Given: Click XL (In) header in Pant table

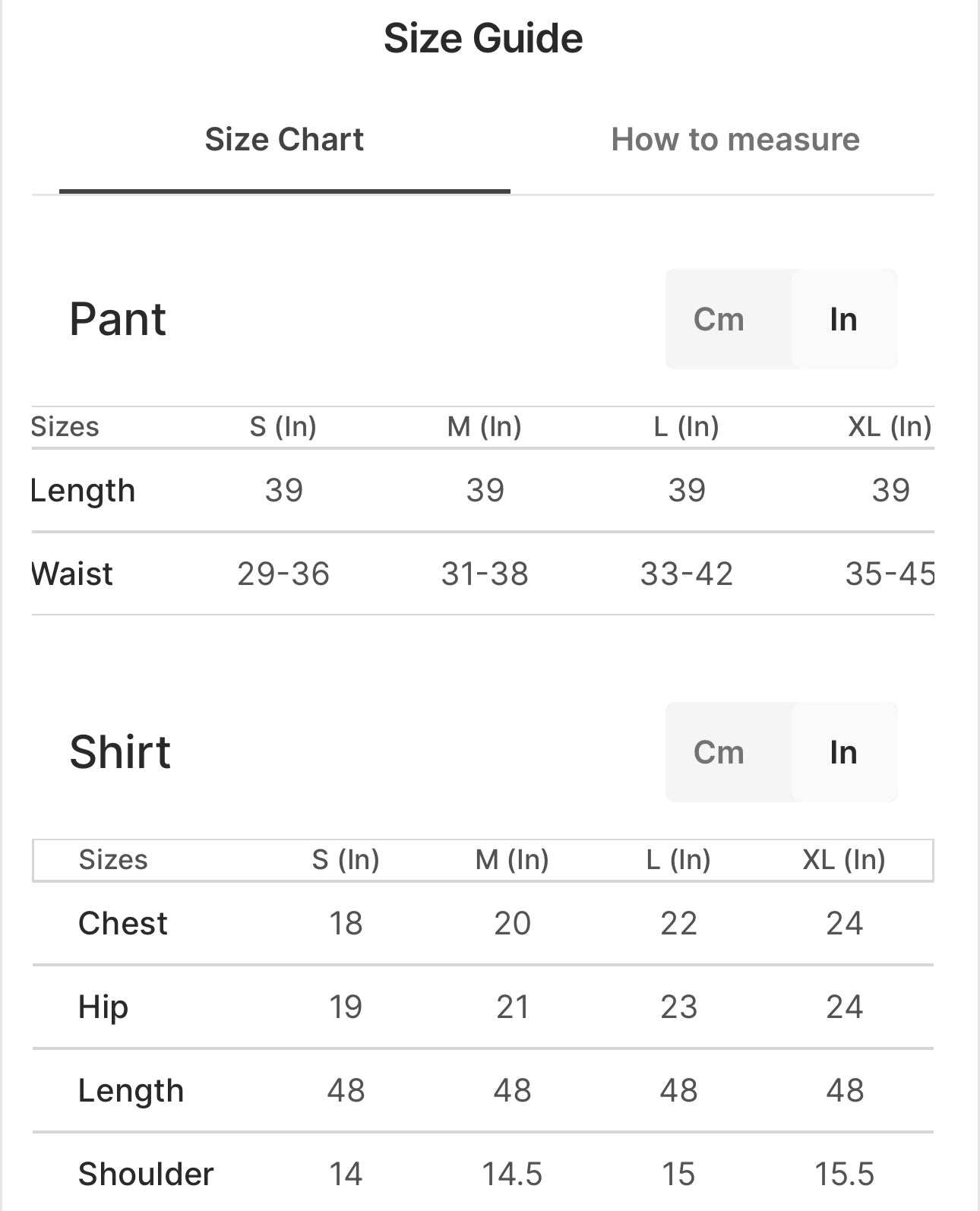Looking at the screenshot, I should click(889, 427).
